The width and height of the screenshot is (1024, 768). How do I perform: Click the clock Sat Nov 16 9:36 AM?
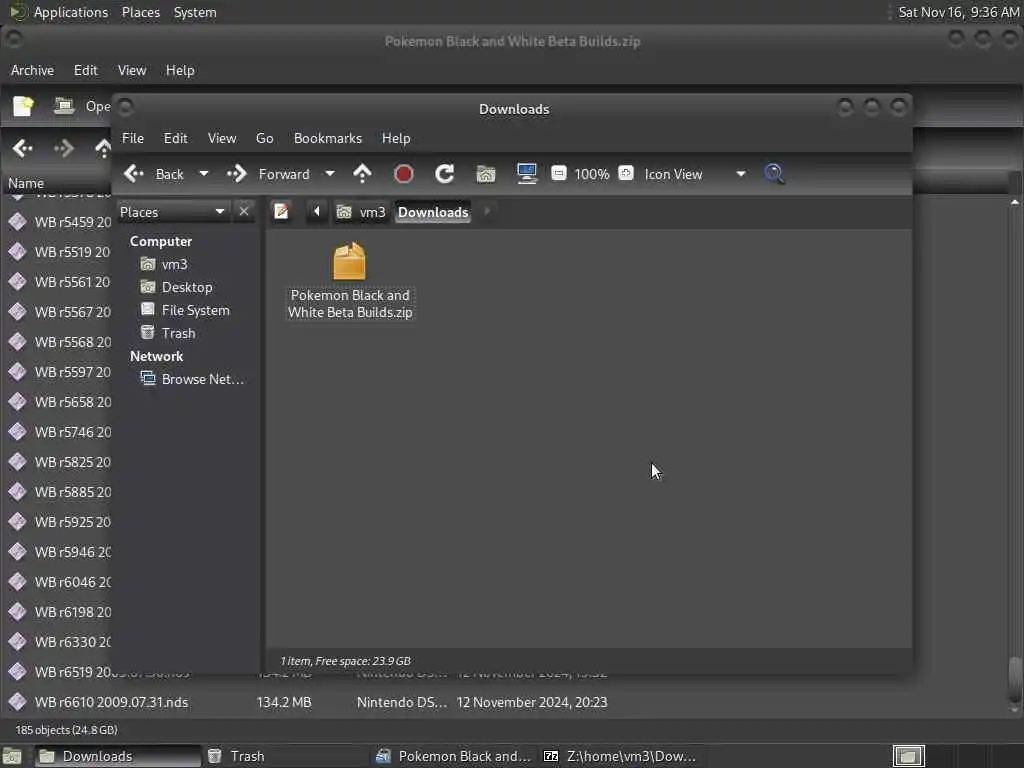(x=959, y=12)
